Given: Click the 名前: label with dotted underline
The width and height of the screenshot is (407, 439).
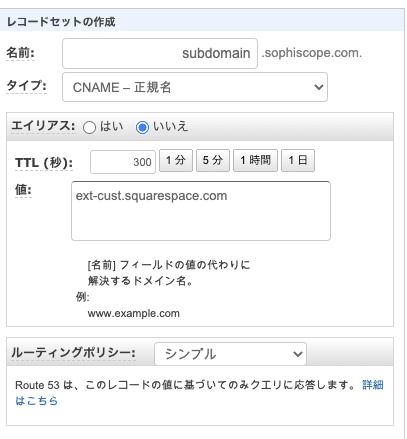Looking at the screenshot, I should coord(20,53).
